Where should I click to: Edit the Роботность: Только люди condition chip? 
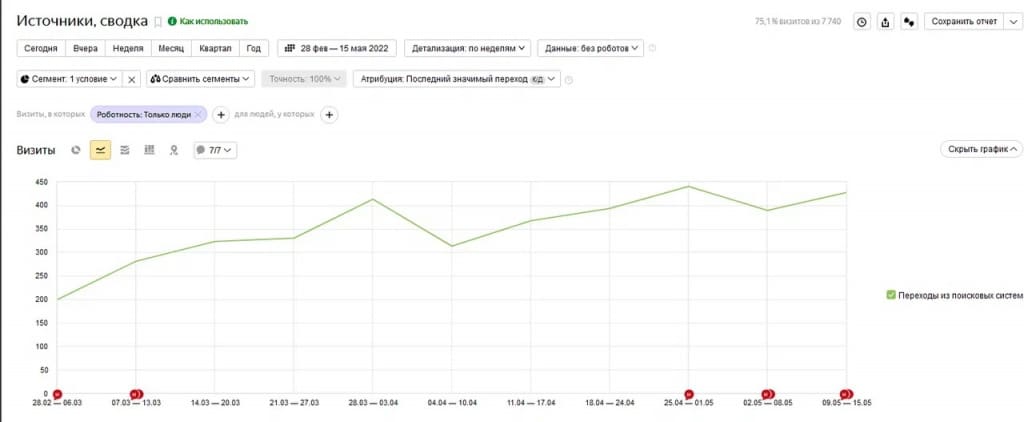(x=144, y=114)
